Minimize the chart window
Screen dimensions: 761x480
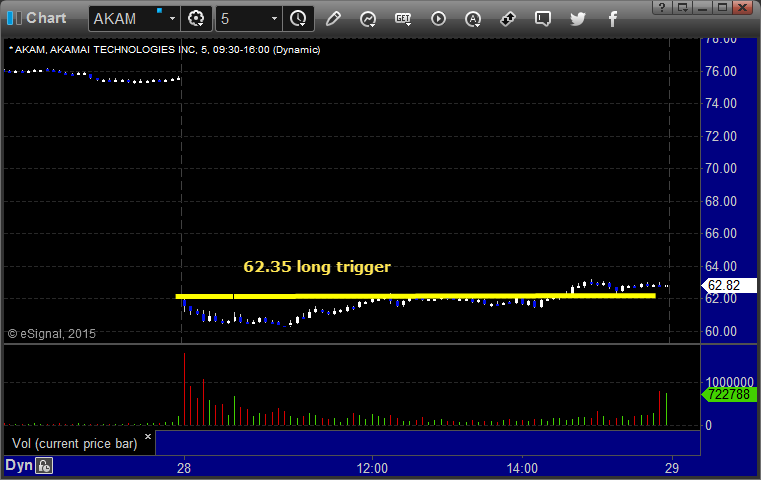click(702, 7)
